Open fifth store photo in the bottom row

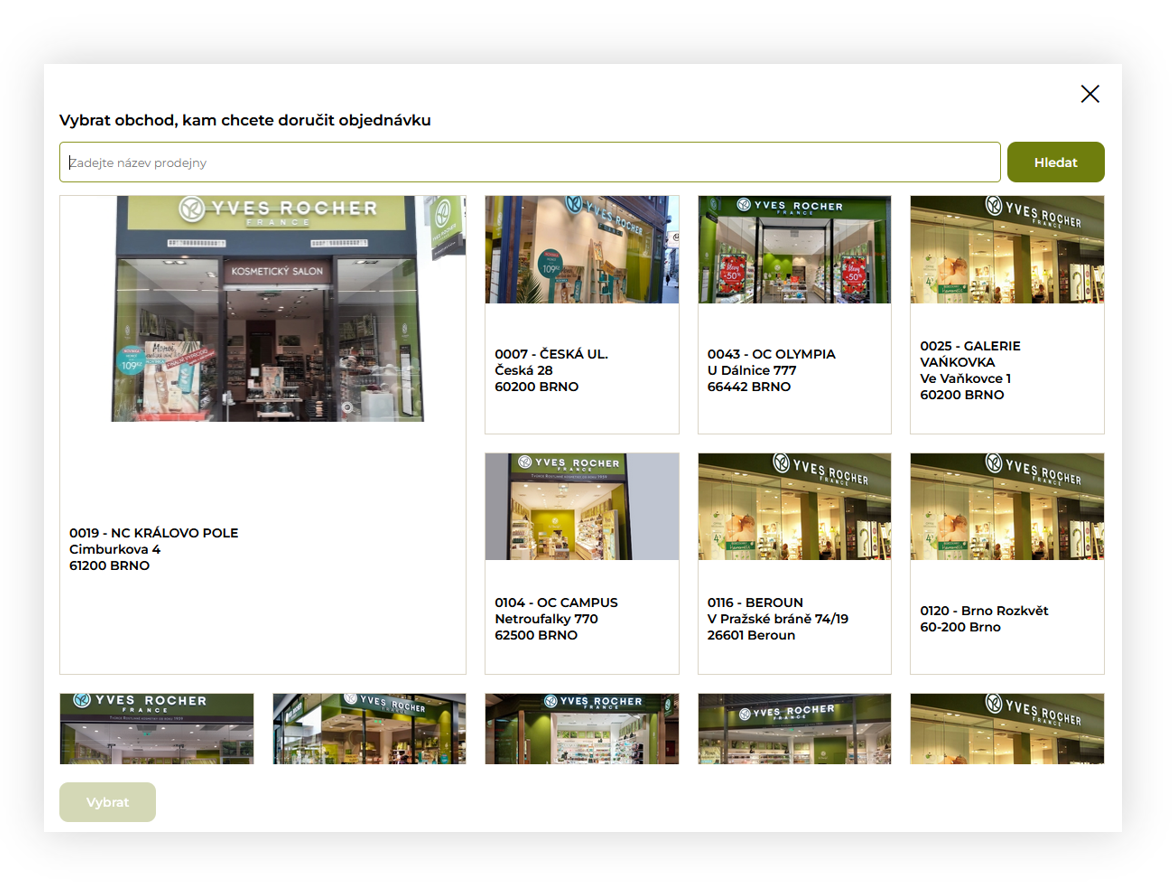pyautogui.click(x=1007, y=729)
